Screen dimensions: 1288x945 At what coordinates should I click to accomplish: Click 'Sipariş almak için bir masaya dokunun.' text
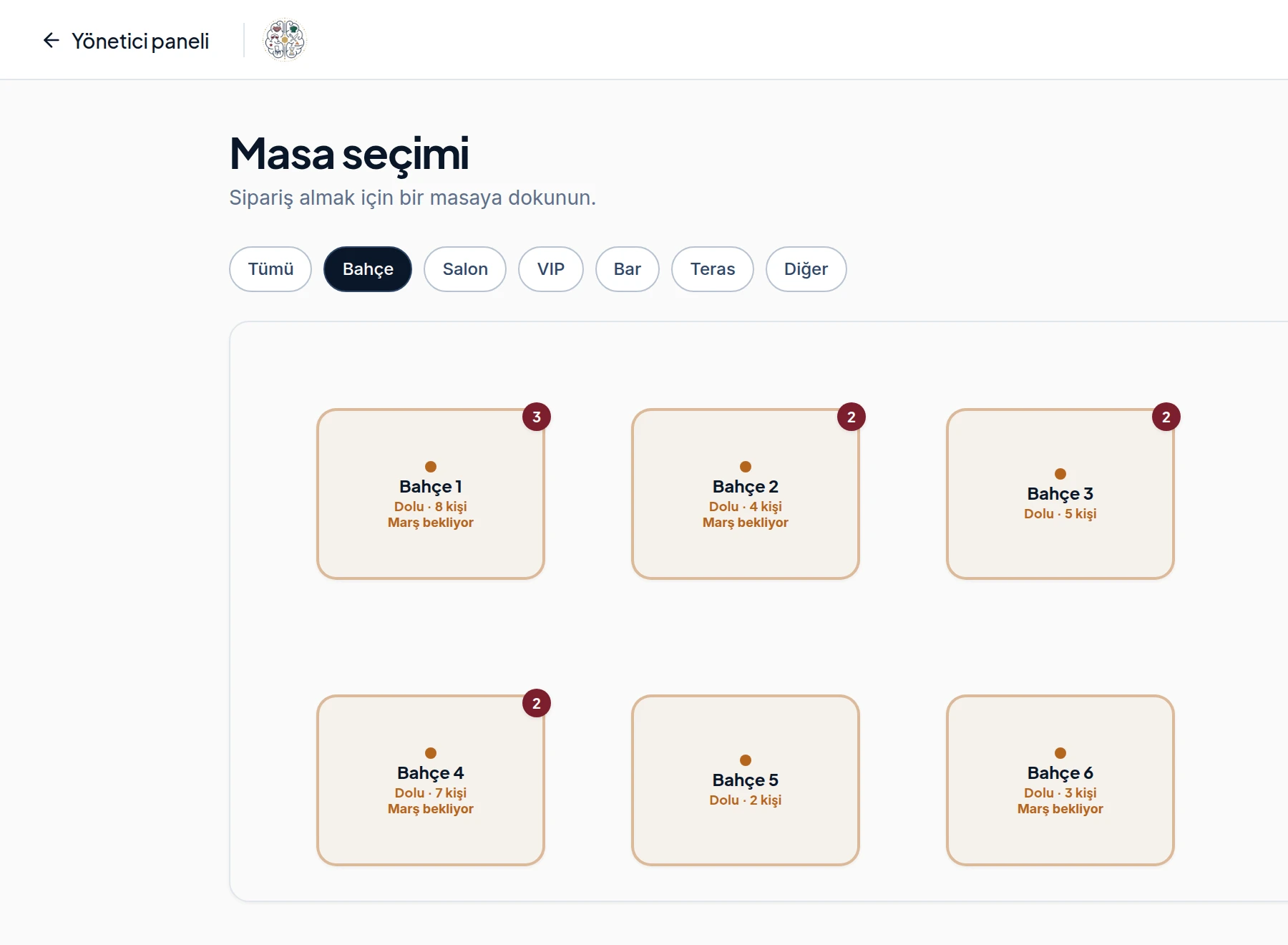tap(412, 198)
